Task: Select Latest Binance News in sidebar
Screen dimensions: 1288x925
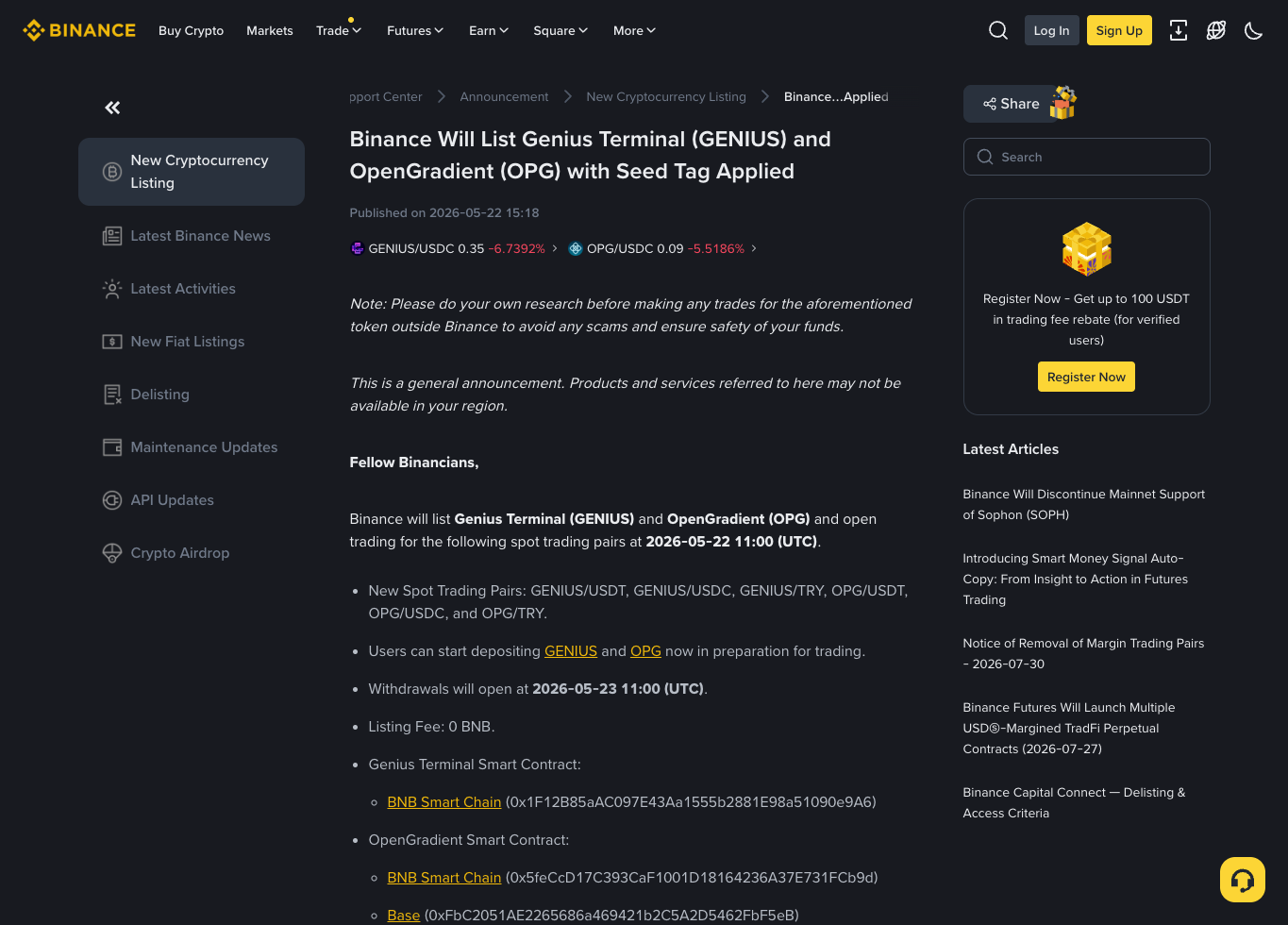Action: tap(192, 236)
